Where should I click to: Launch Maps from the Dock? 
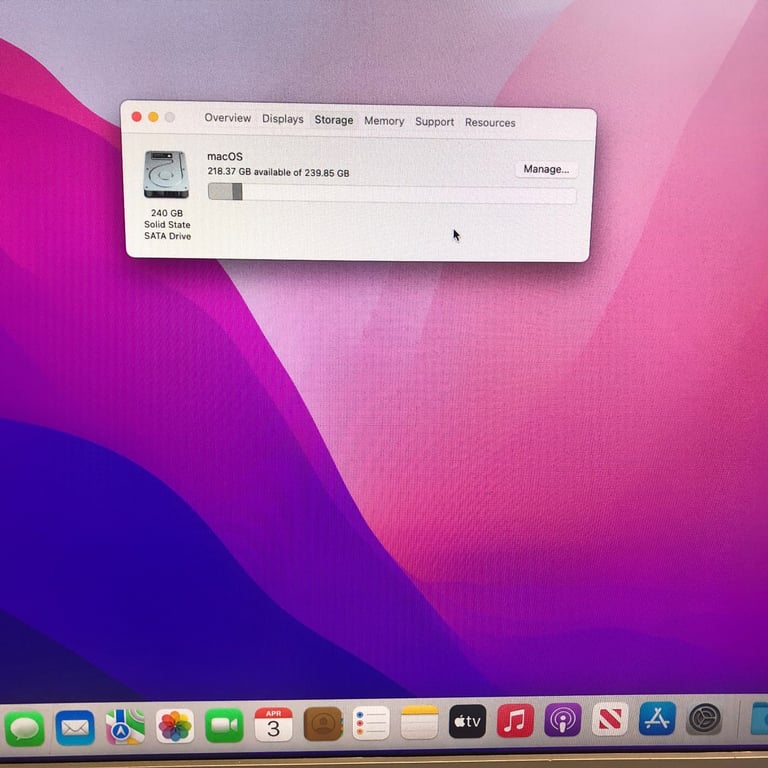(125, 726)
